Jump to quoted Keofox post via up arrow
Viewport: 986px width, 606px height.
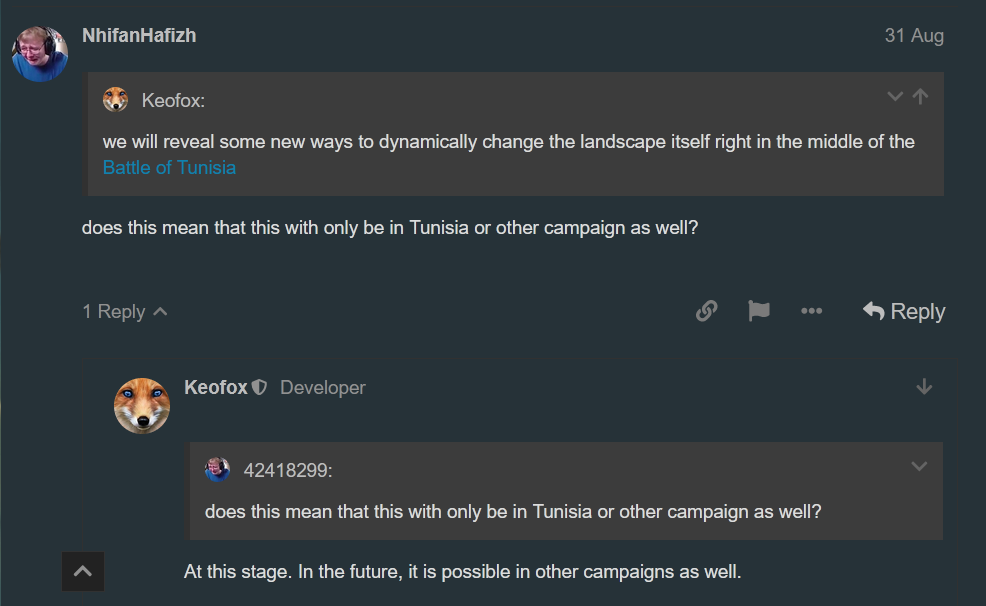921,96
